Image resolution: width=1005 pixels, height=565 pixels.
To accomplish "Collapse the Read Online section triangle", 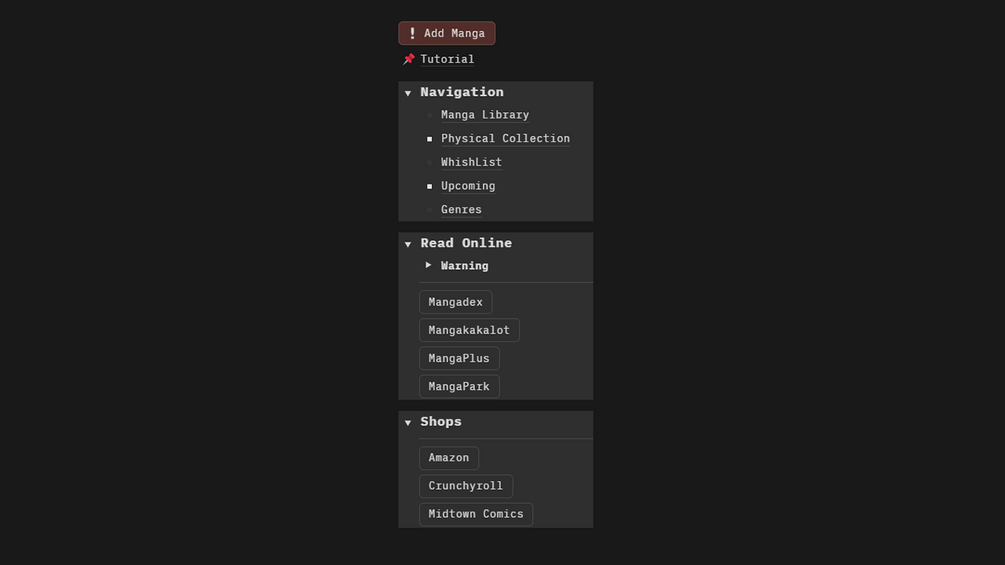I will click(x=408, y=244).
